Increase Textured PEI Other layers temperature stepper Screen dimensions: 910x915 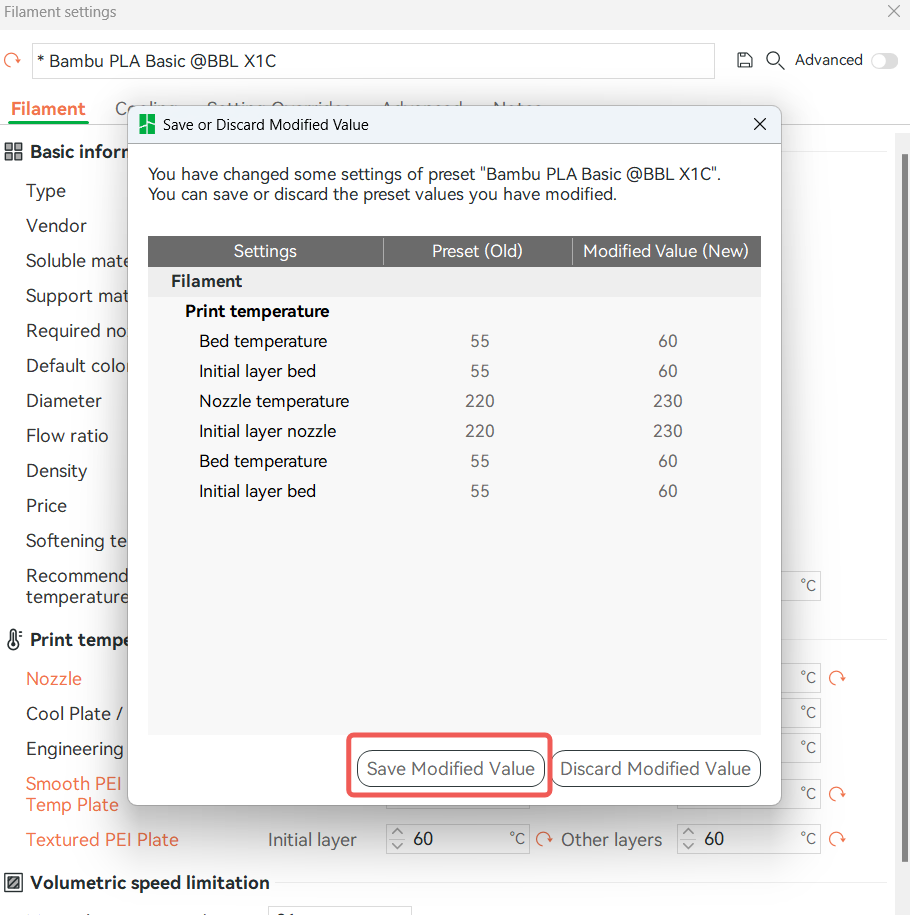[688, 833]
